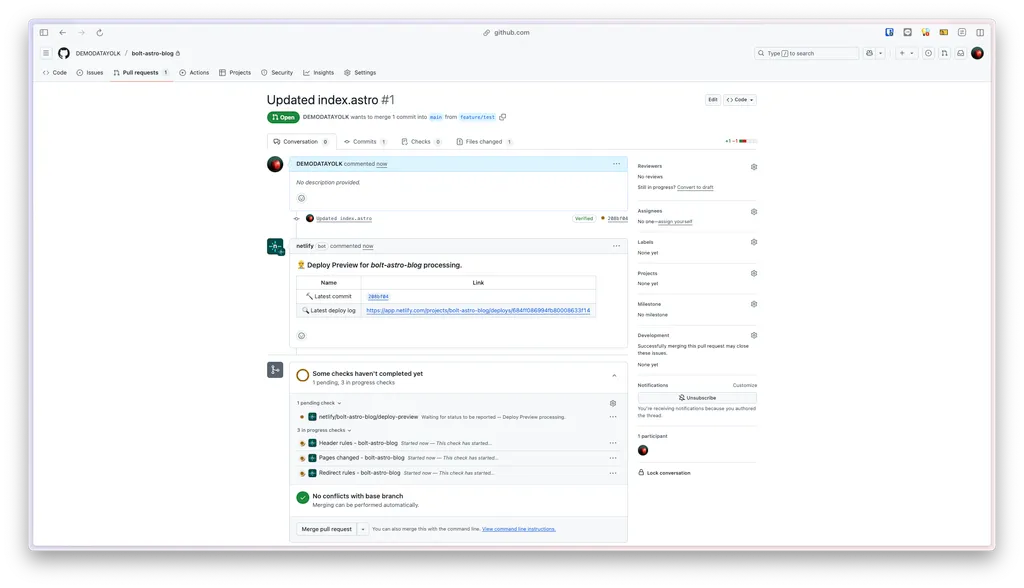
Task: Switch to the Commits tab
Action: coord(365,142)
